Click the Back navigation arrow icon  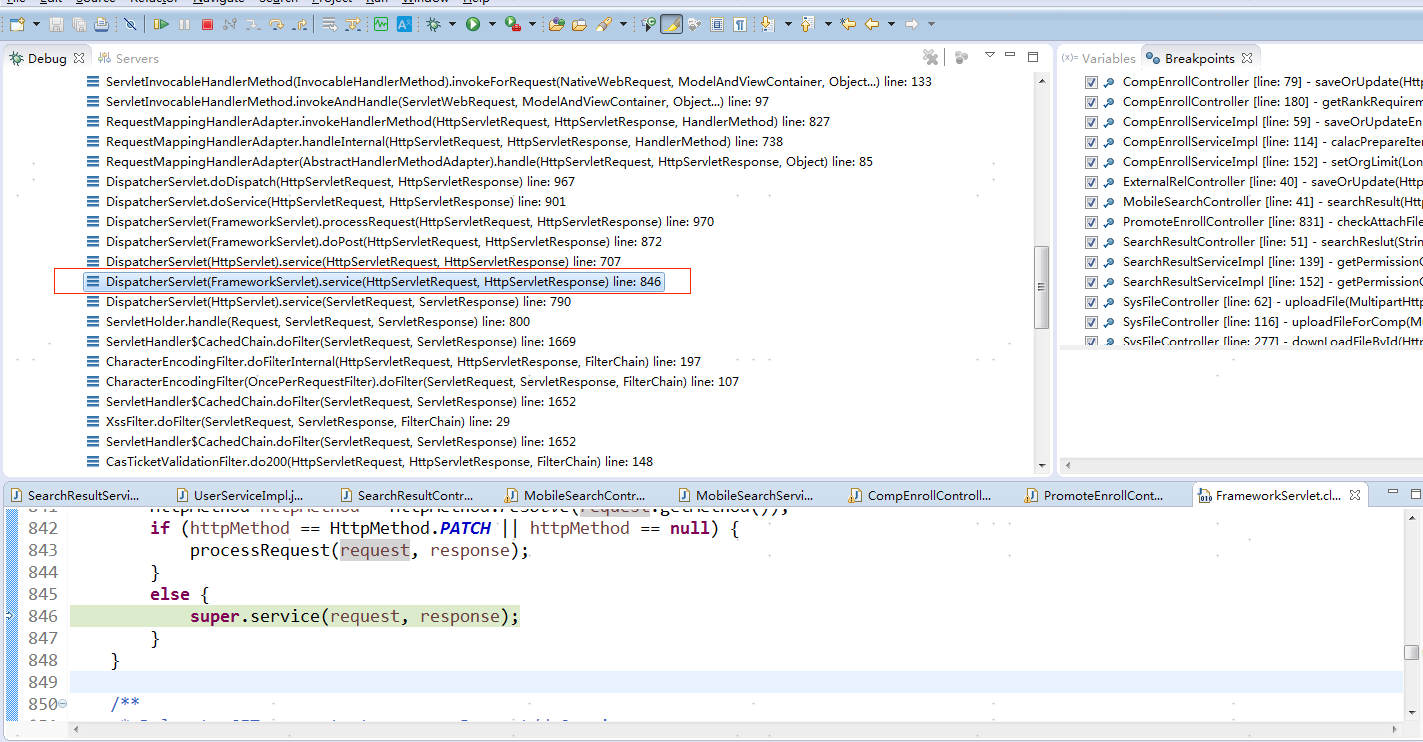tap(871, 24)
